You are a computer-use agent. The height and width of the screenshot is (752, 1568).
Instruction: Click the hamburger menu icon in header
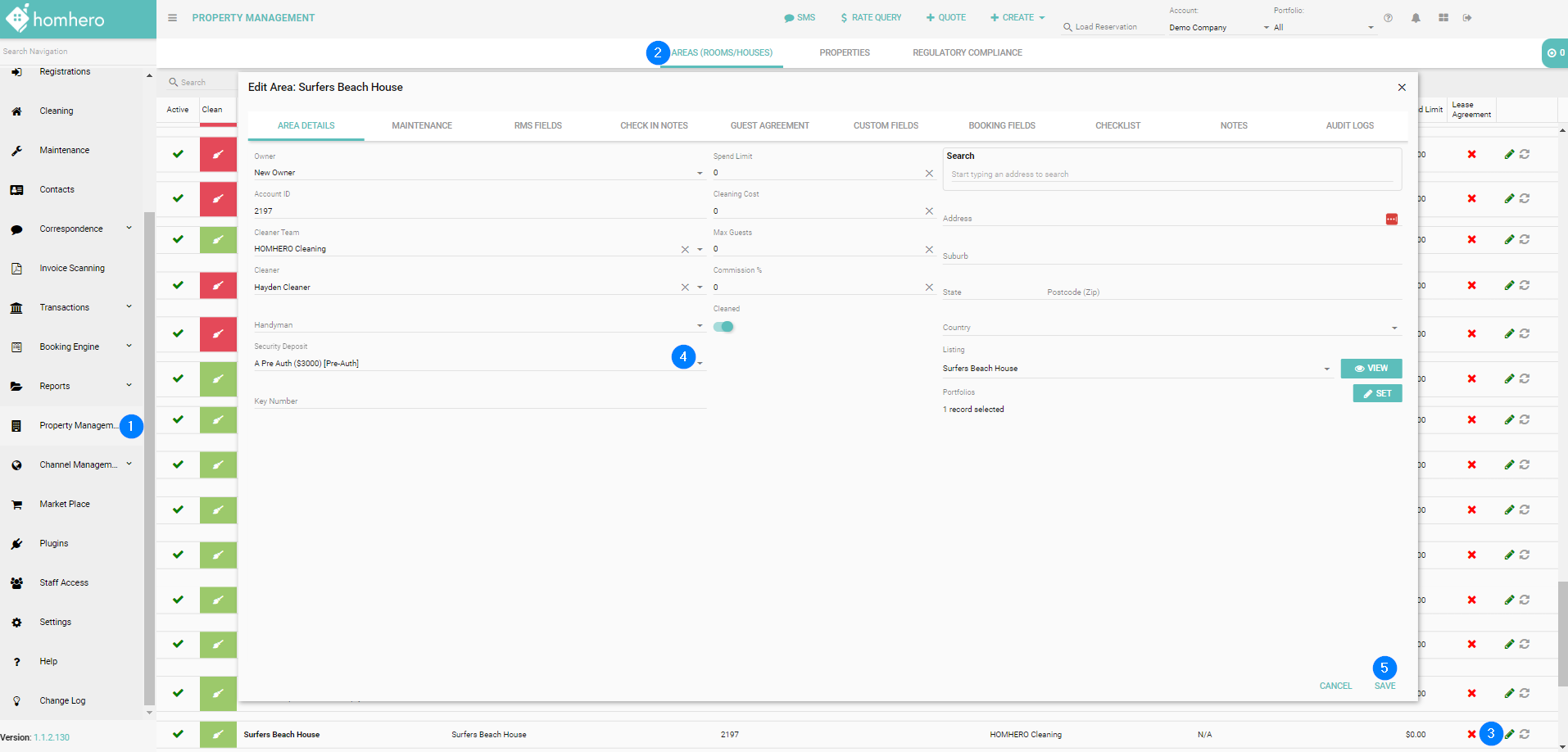click(172, 18)
